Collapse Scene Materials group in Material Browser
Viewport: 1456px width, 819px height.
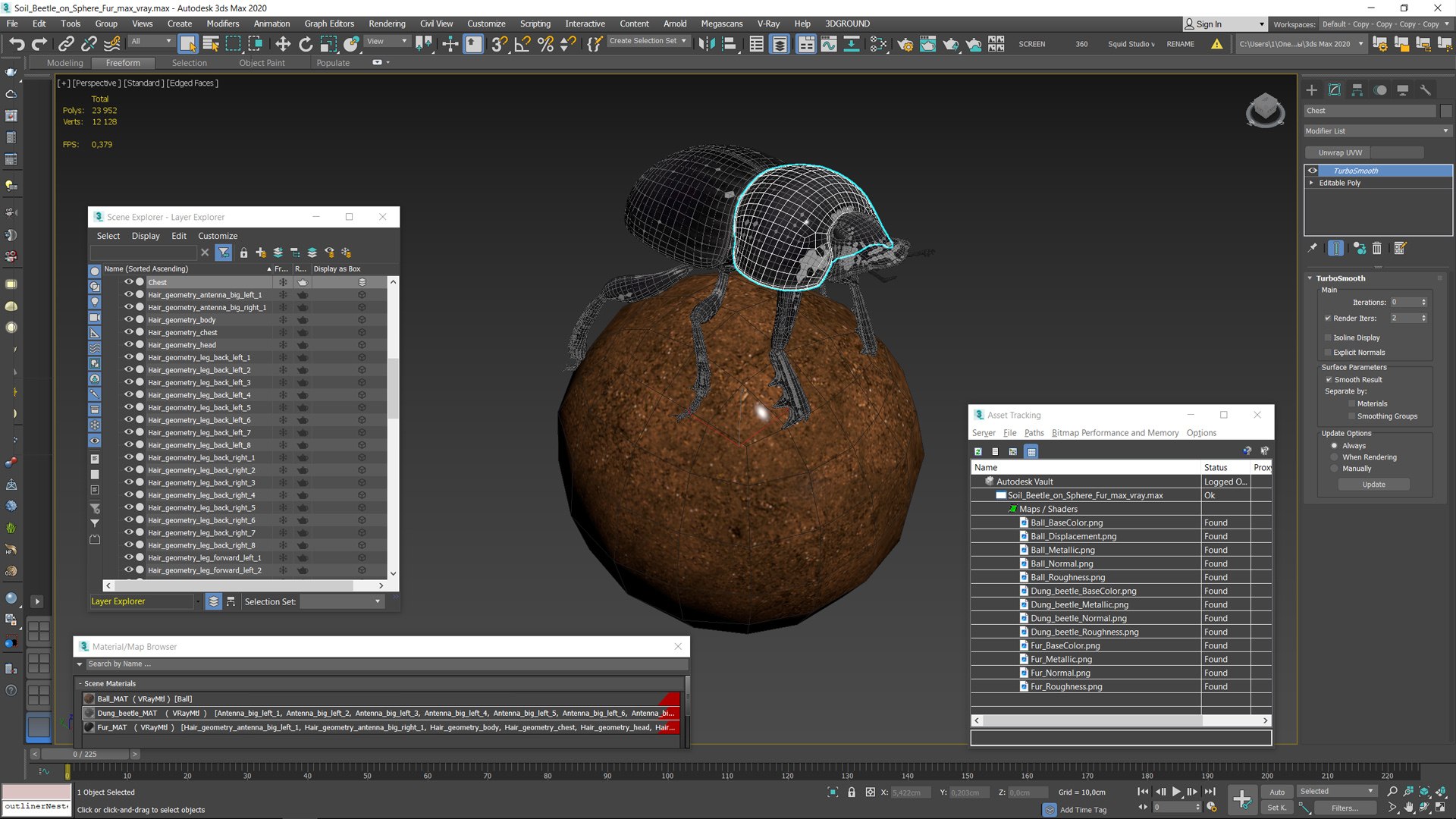click(80, 683)
